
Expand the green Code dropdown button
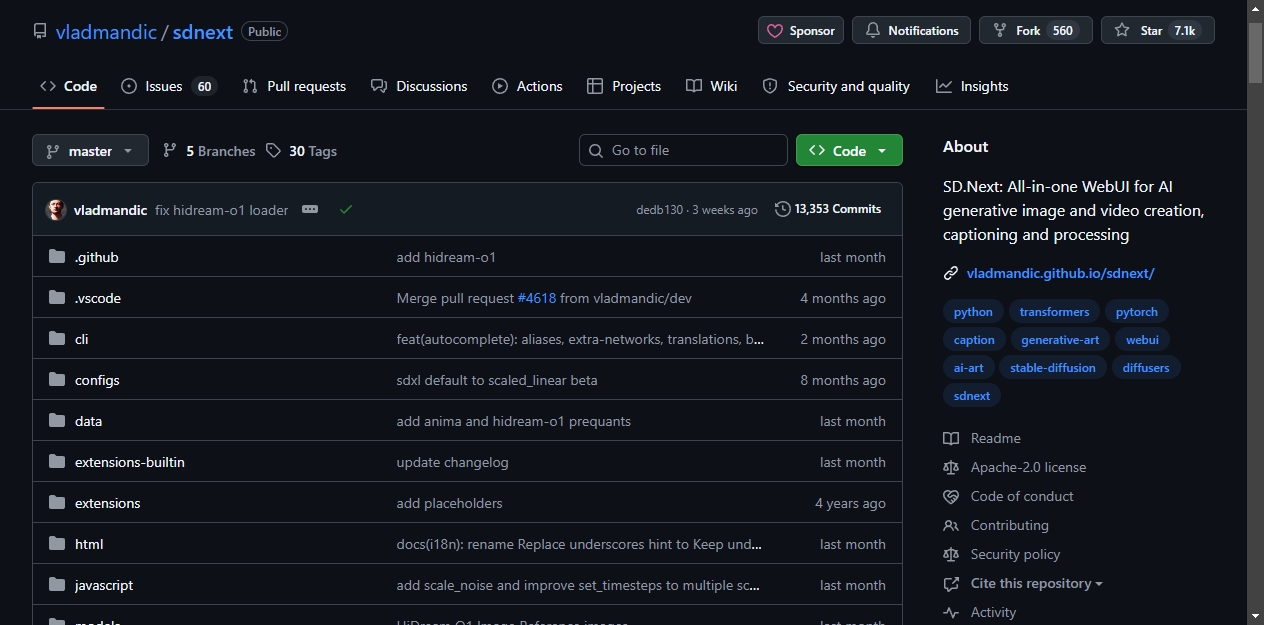coord(849,150)
